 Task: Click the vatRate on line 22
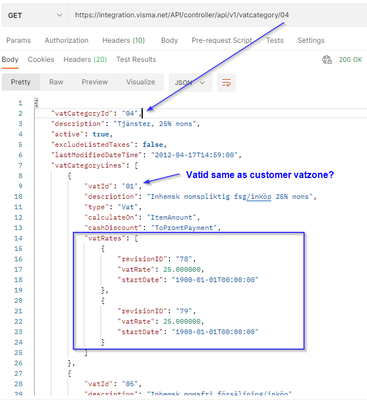(x=161, y=321)
